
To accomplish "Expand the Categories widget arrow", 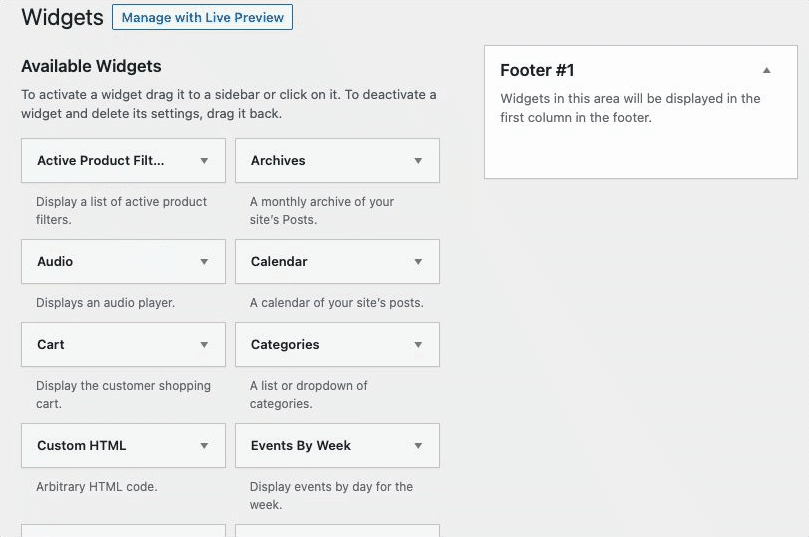I will 418,345.
